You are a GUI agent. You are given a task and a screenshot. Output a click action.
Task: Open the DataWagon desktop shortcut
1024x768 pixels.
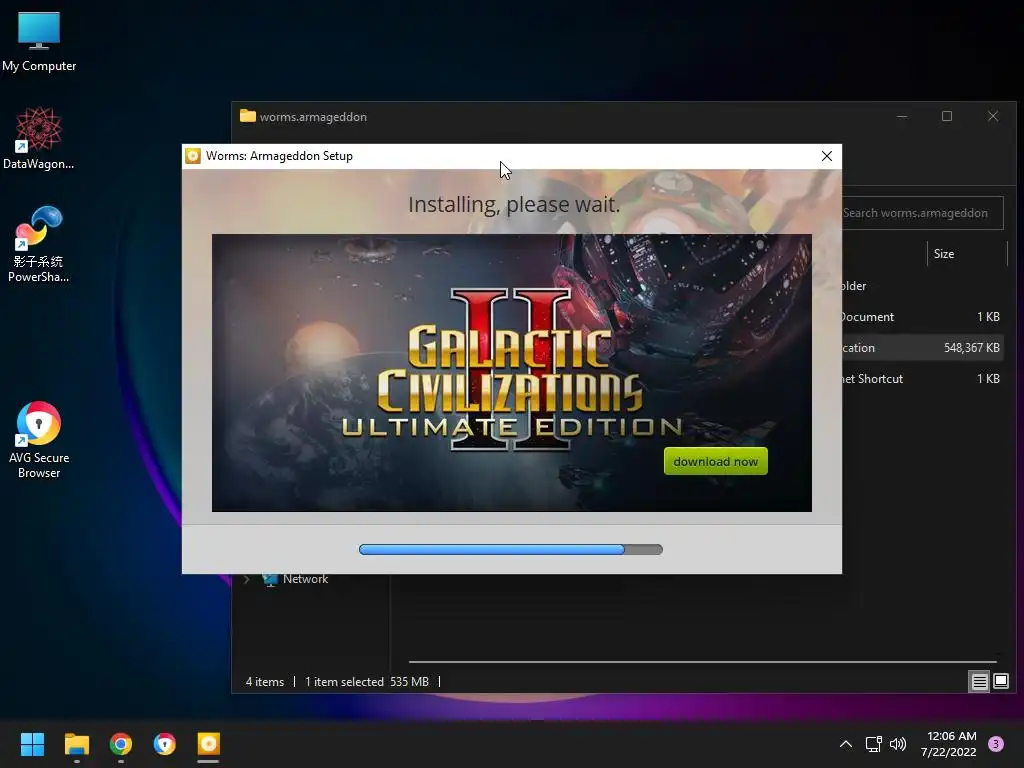[39, 138]
